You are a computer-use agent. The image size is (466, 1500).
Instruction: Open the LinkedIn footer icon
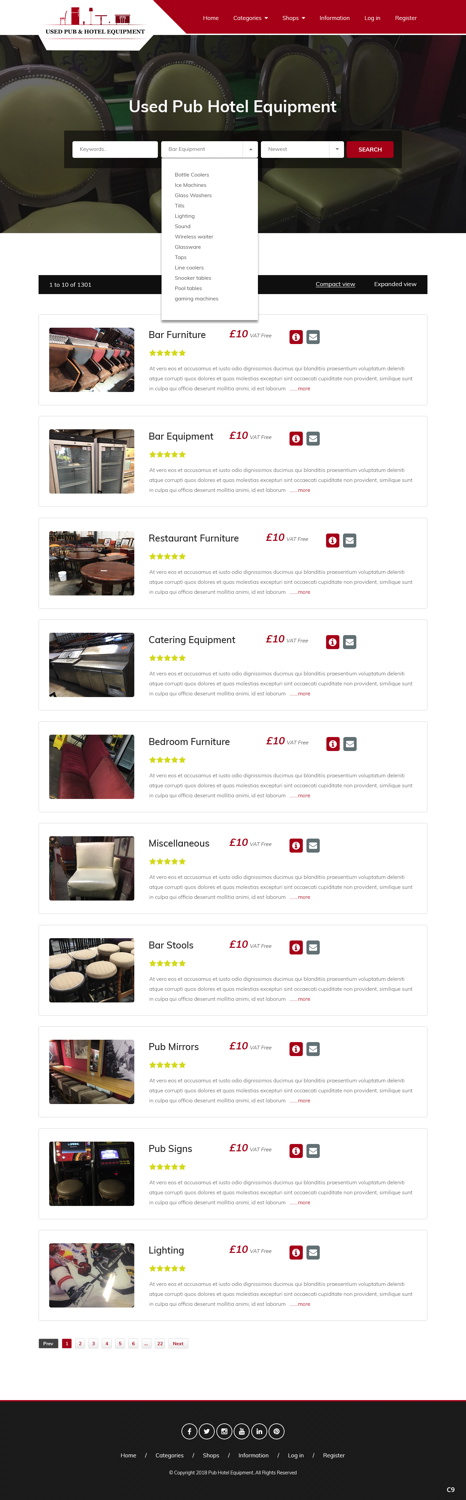[259, 1431]
